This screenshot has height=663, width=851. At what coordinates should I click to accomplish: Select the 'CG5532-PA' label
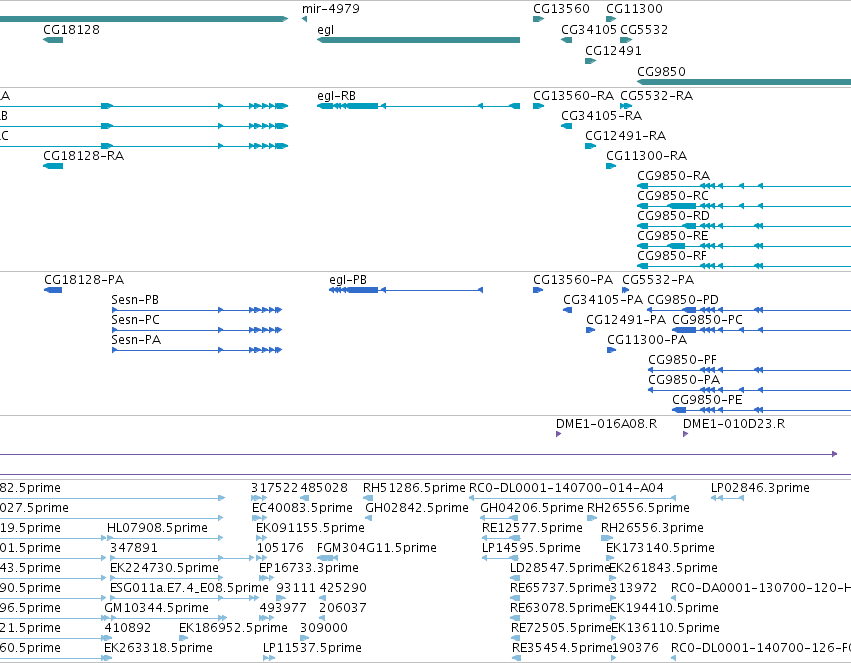tap(658, 280)
